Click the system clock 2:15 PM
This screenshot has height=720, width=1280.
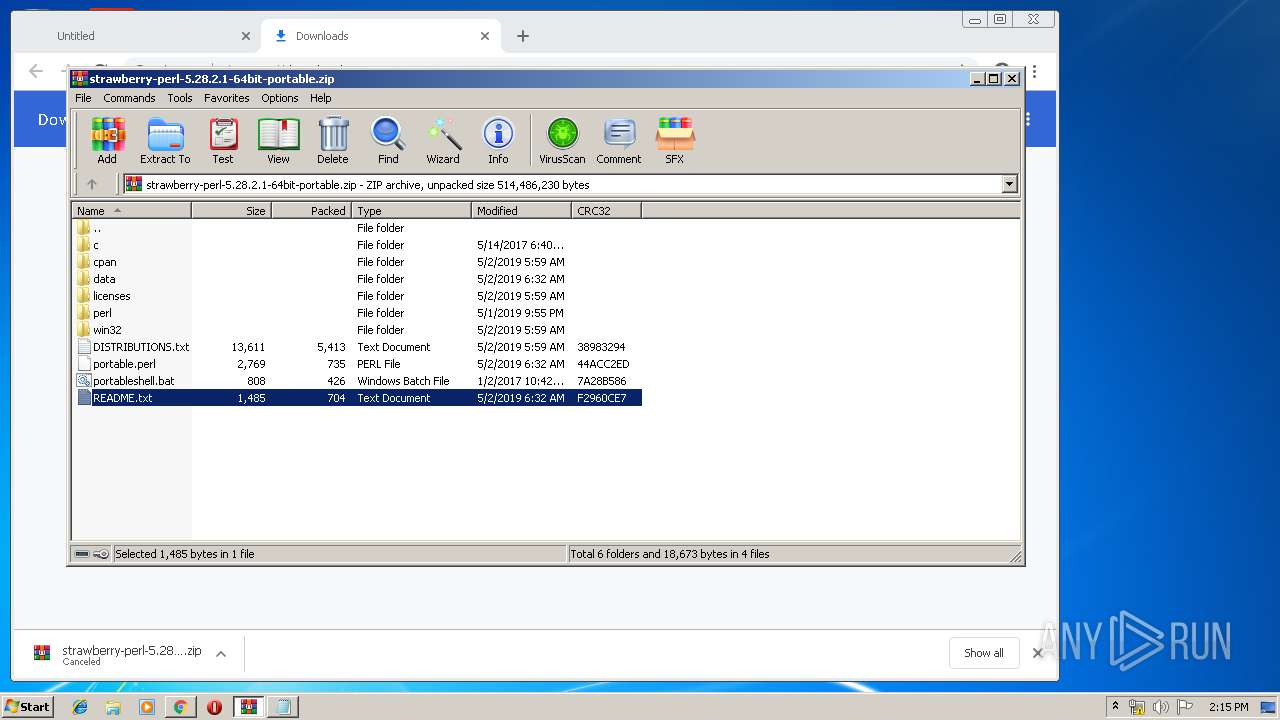[x=1228, y=707]
